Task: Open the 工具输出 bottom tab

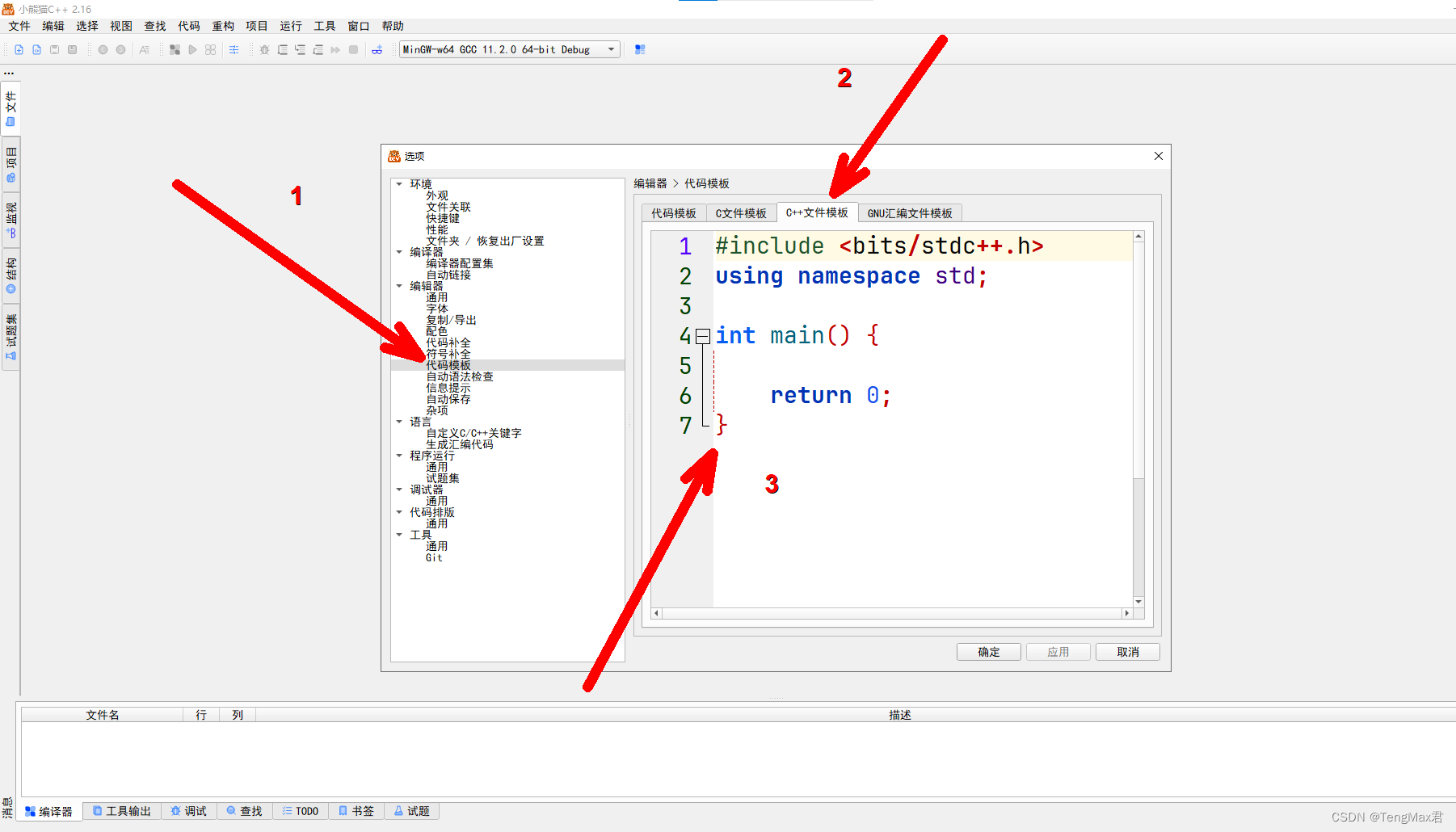Action: coord(122,811)
